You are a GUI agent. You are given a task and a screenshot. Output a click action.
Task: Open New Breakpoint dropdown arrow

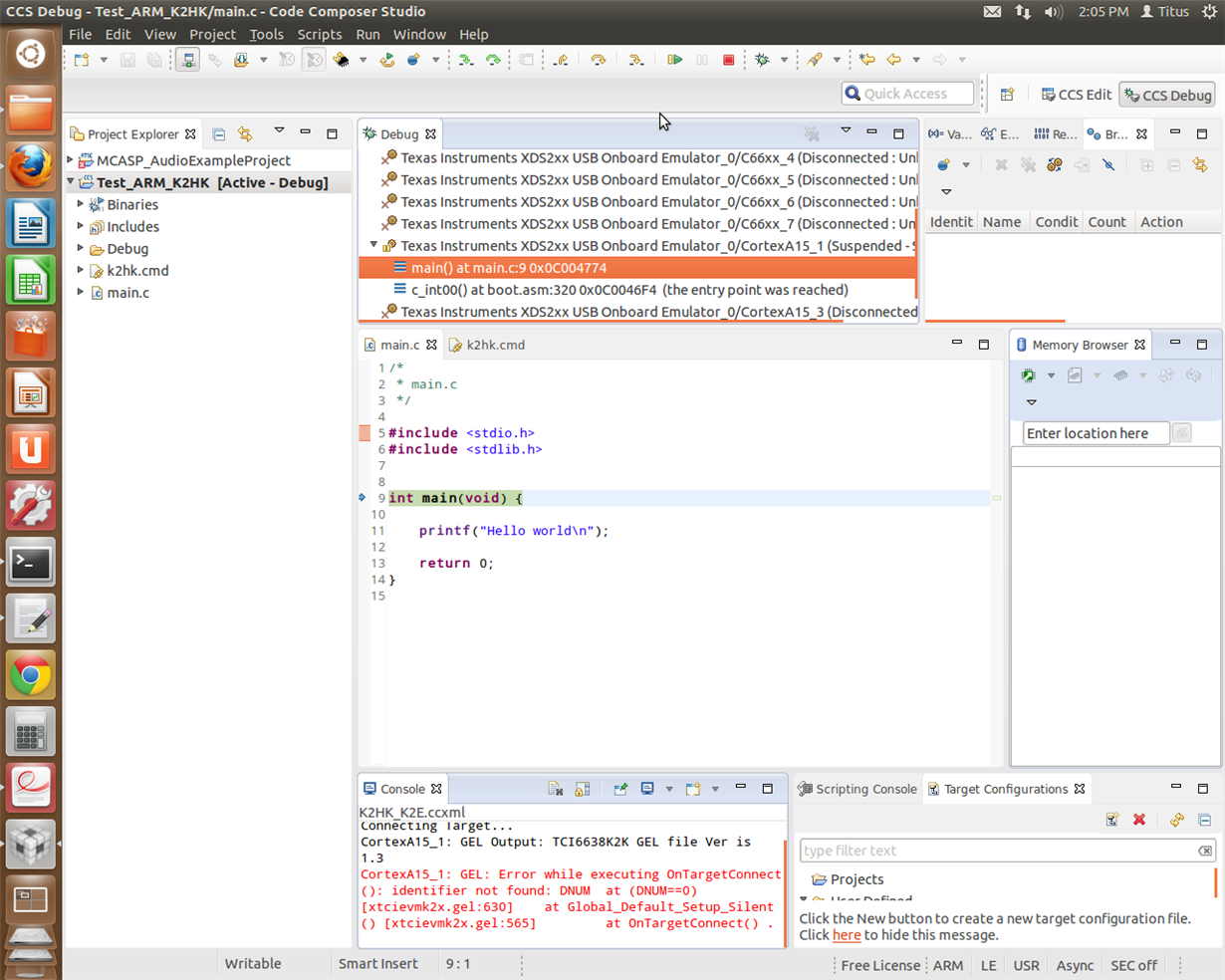click(x=965, y=165)
